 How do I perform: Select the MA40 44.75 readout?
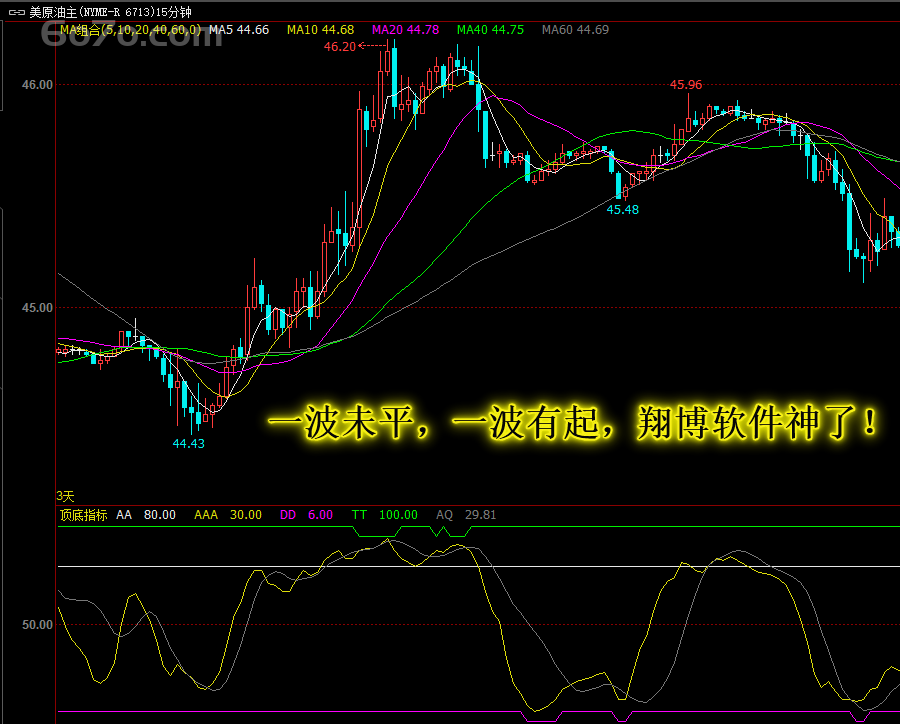tap(490, 30)
